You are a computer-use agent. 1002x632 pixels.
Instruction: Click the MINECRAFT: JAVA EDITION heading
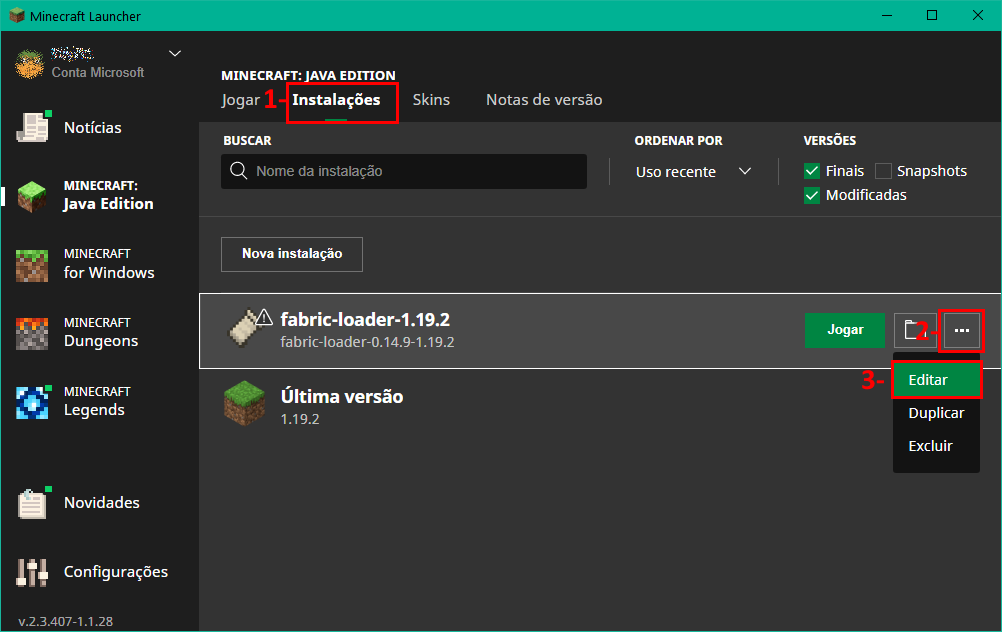(x=308, y=75)
